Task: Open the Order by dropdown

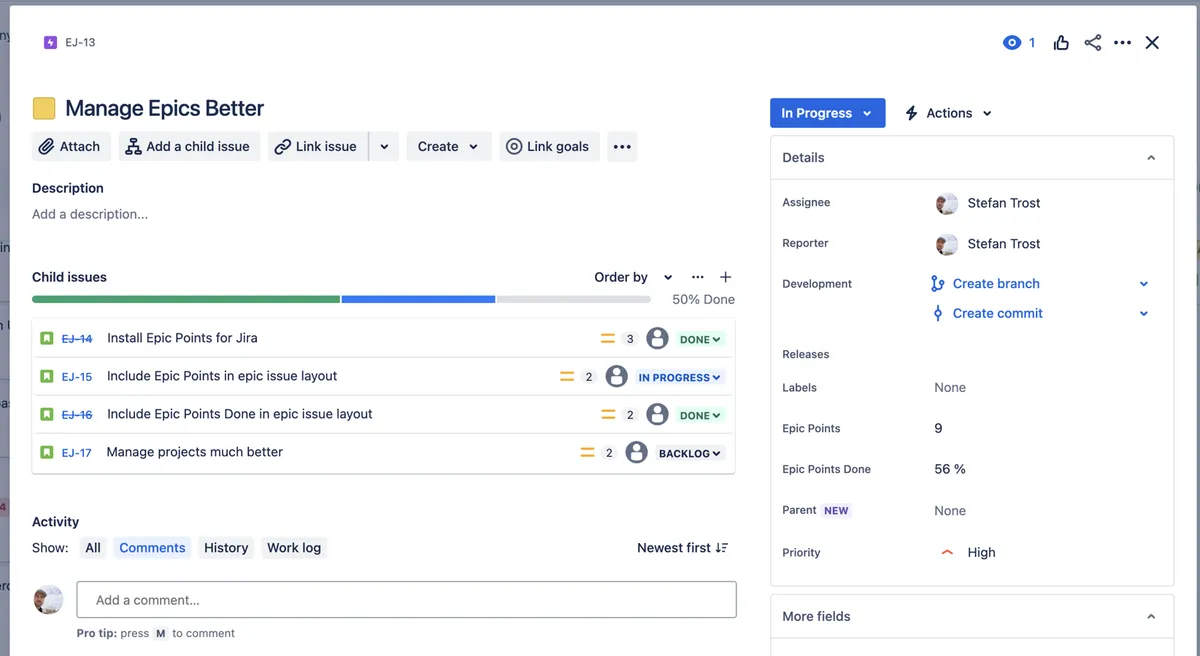Action: click(x=633, y=277)
